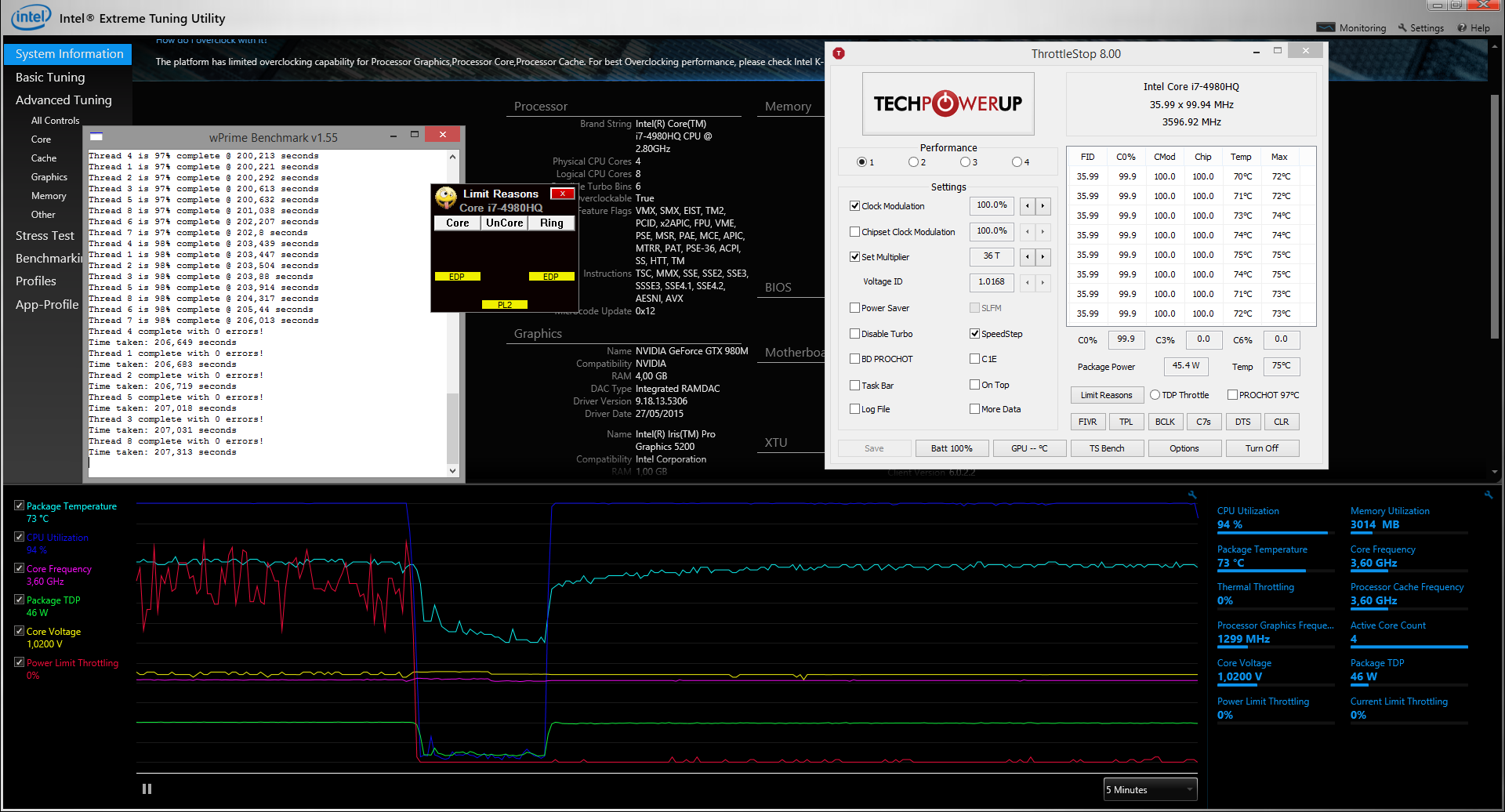Select Performance profile 1 radio button
The width and height of the screenshot is (1505, 812).
coord(861,162)
